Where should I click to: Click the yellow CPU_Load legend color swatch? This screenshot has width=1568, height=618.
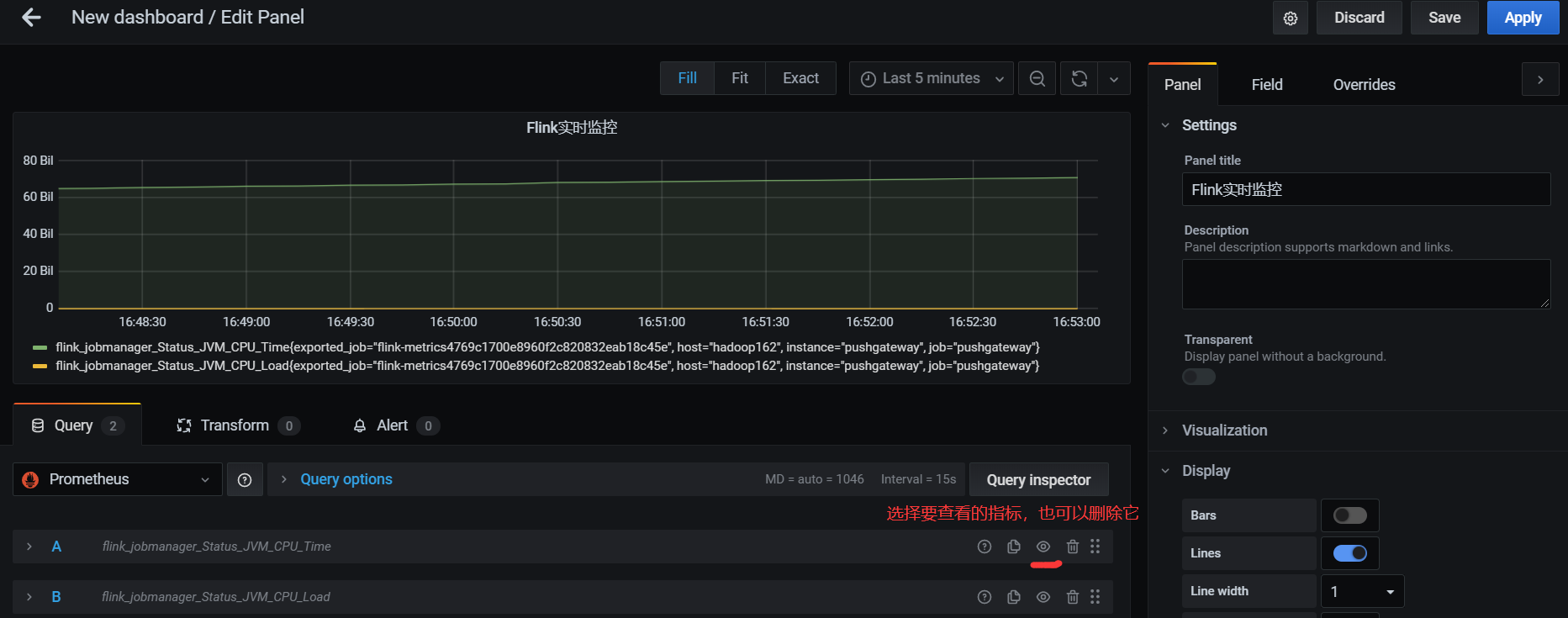tap(40, 366)
